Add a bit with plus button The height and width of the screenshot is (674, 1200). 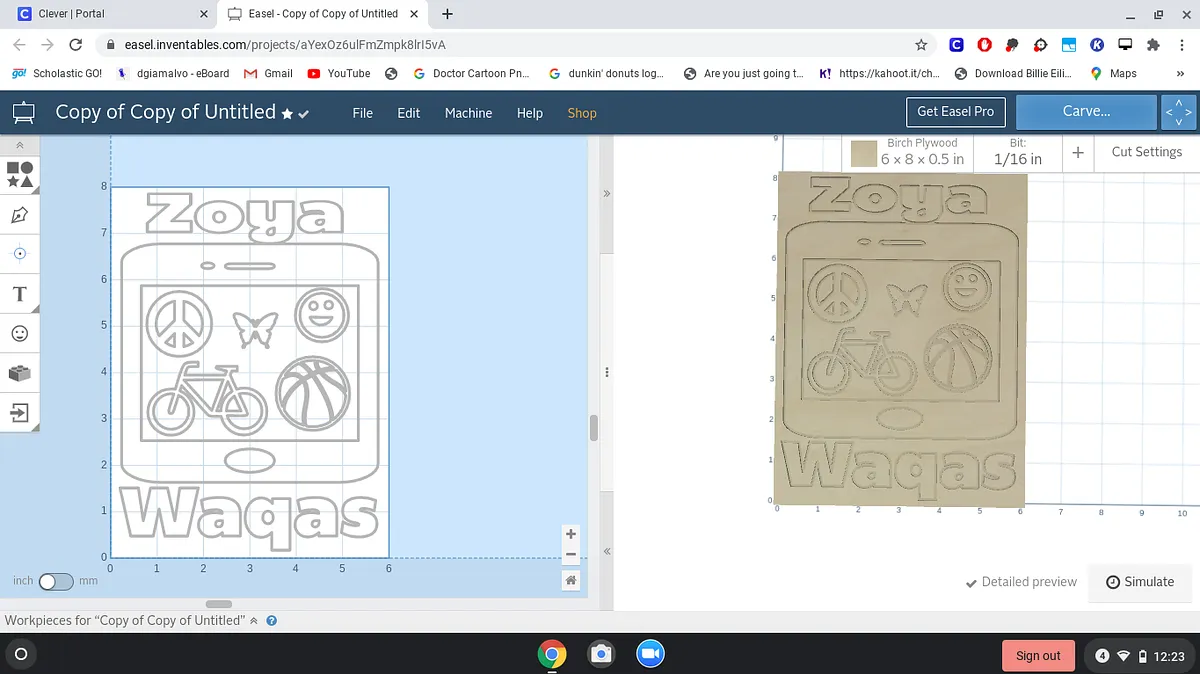point(1078,152)
